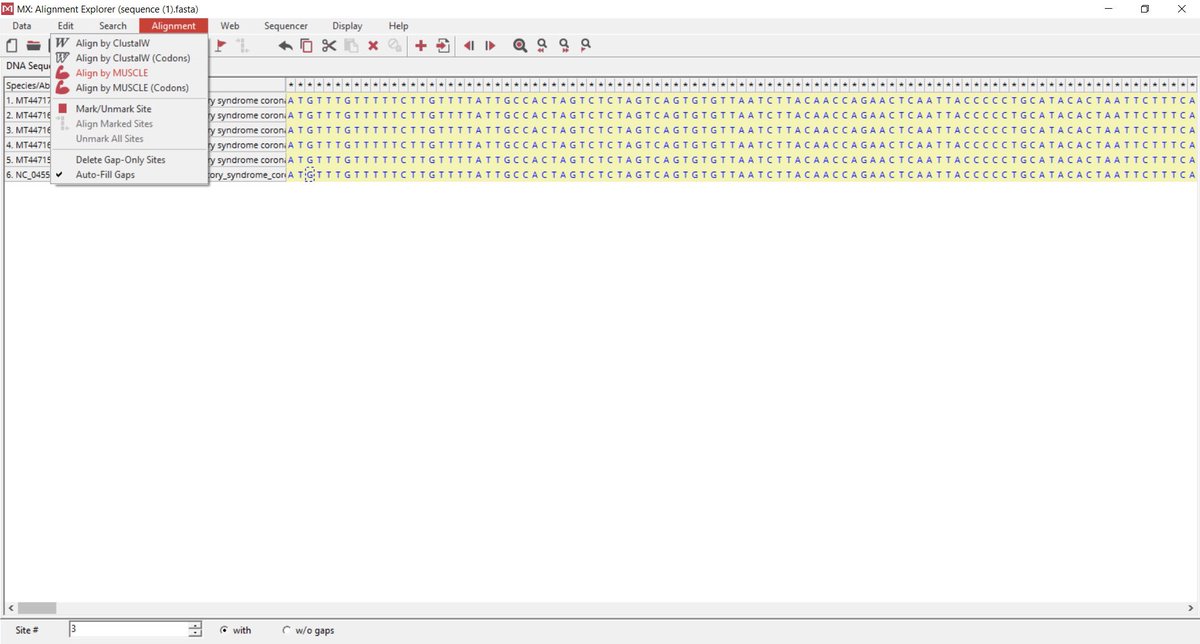Select Delete Gap-Only Sites

coord(120,159)
